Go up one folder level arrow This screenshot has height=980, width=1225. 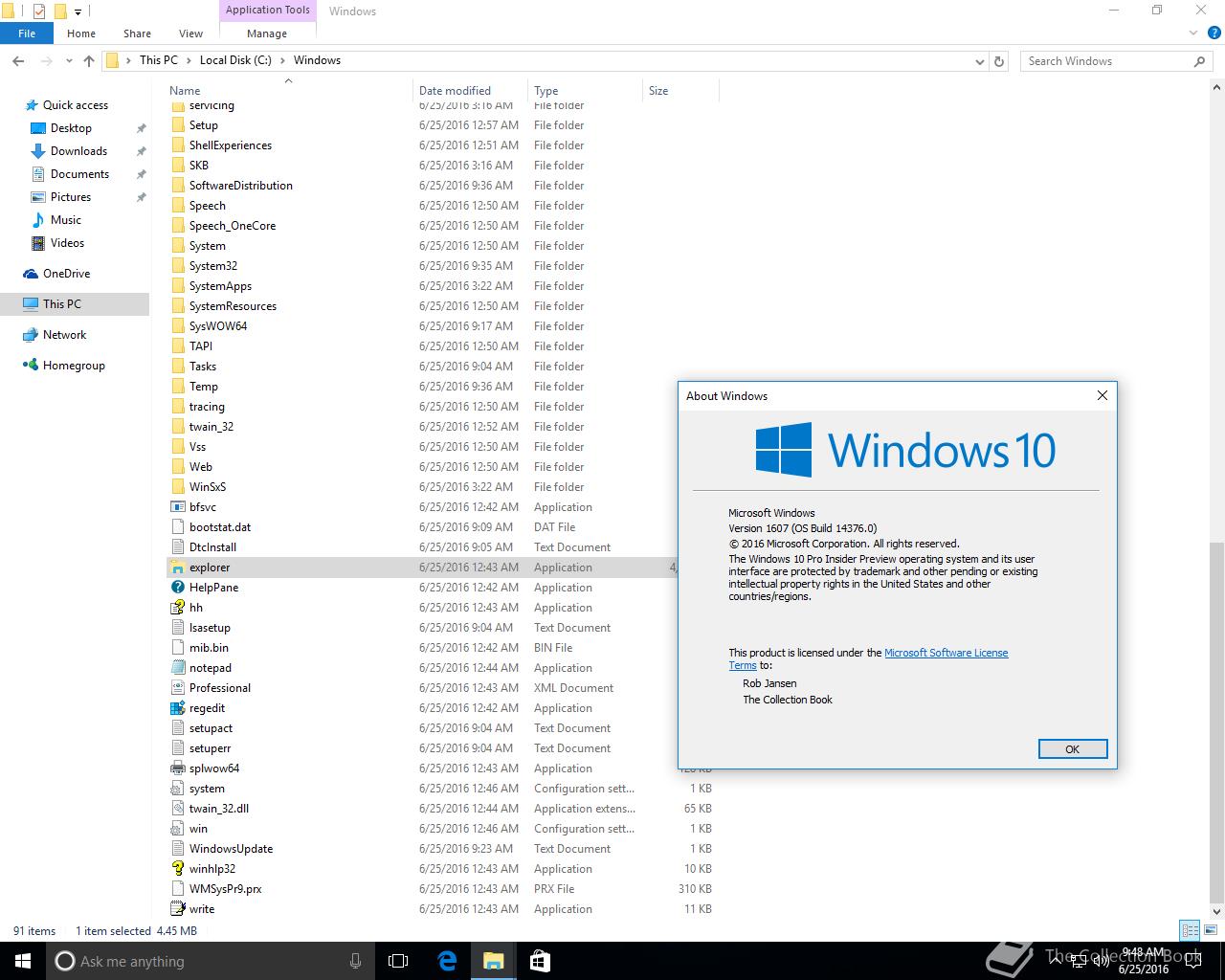pos(89,60)
